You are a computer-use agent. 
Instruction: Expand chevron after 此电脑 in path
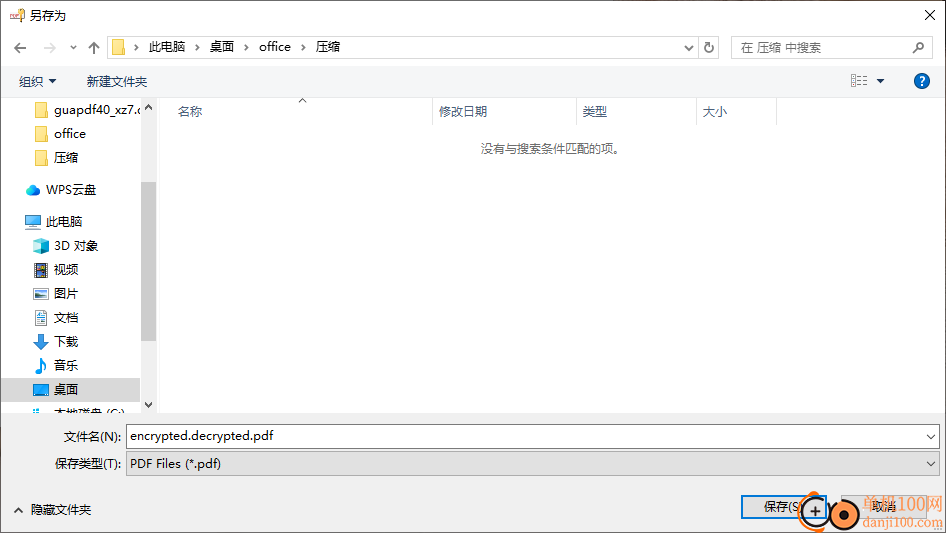[197, 48]
